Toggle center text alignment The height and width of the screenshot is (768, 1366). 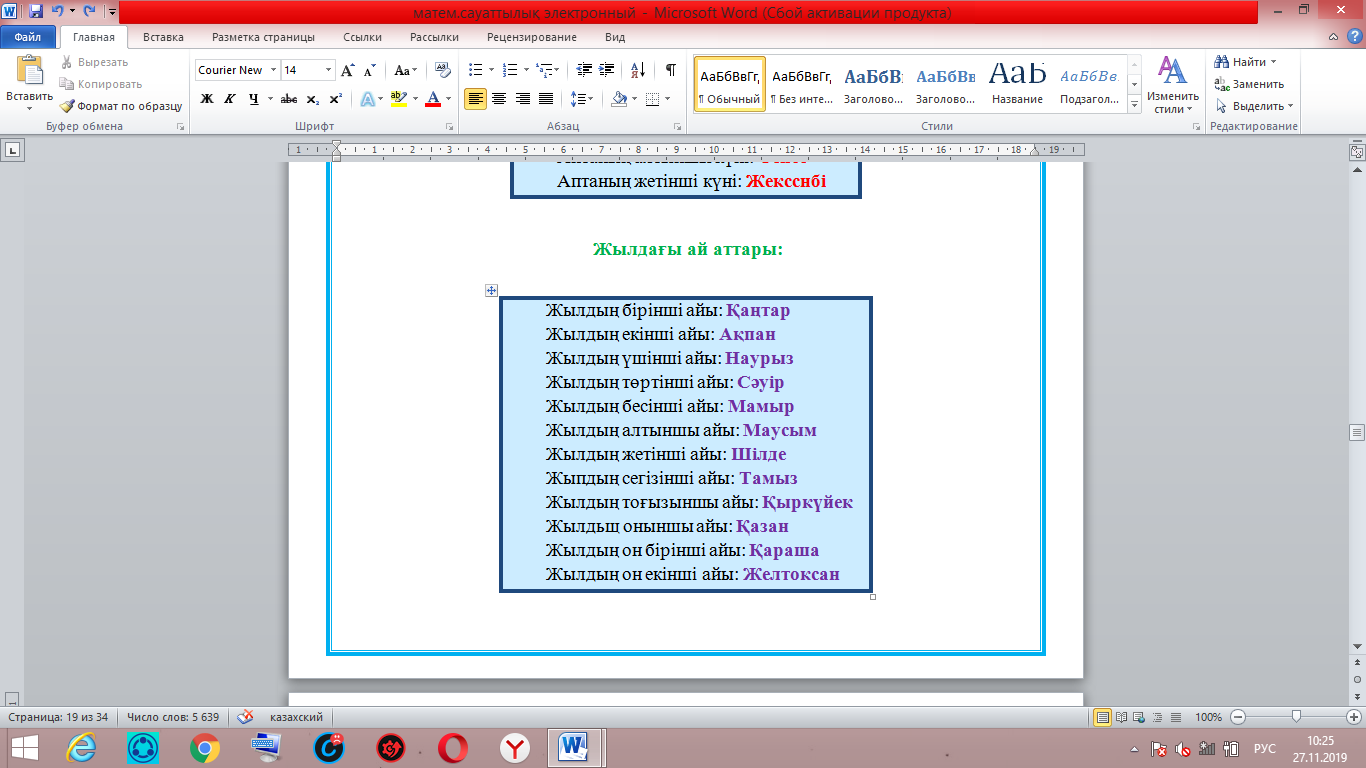[498, 99]
